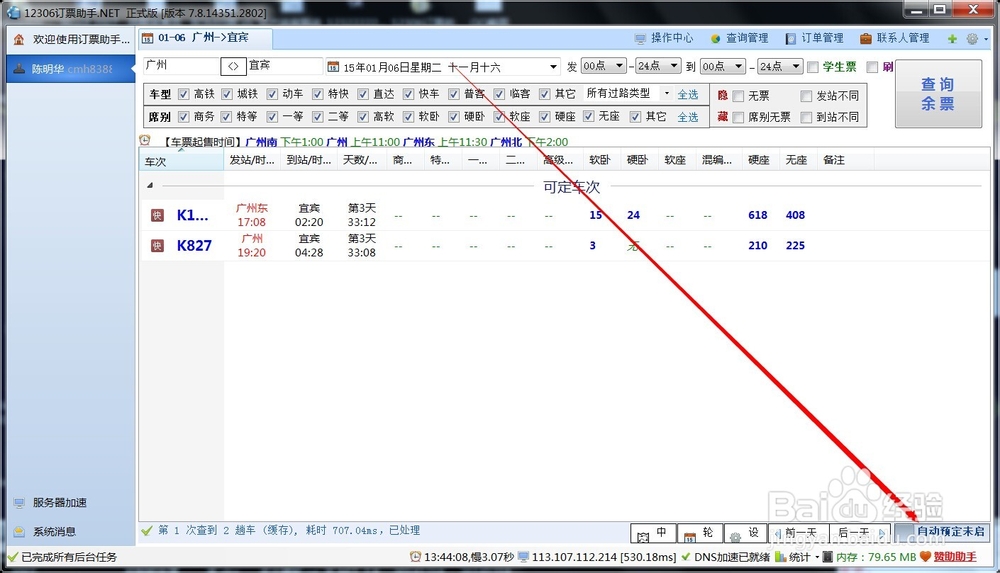Enable the 学生票 student ticket checkbox

pos(813,67)
